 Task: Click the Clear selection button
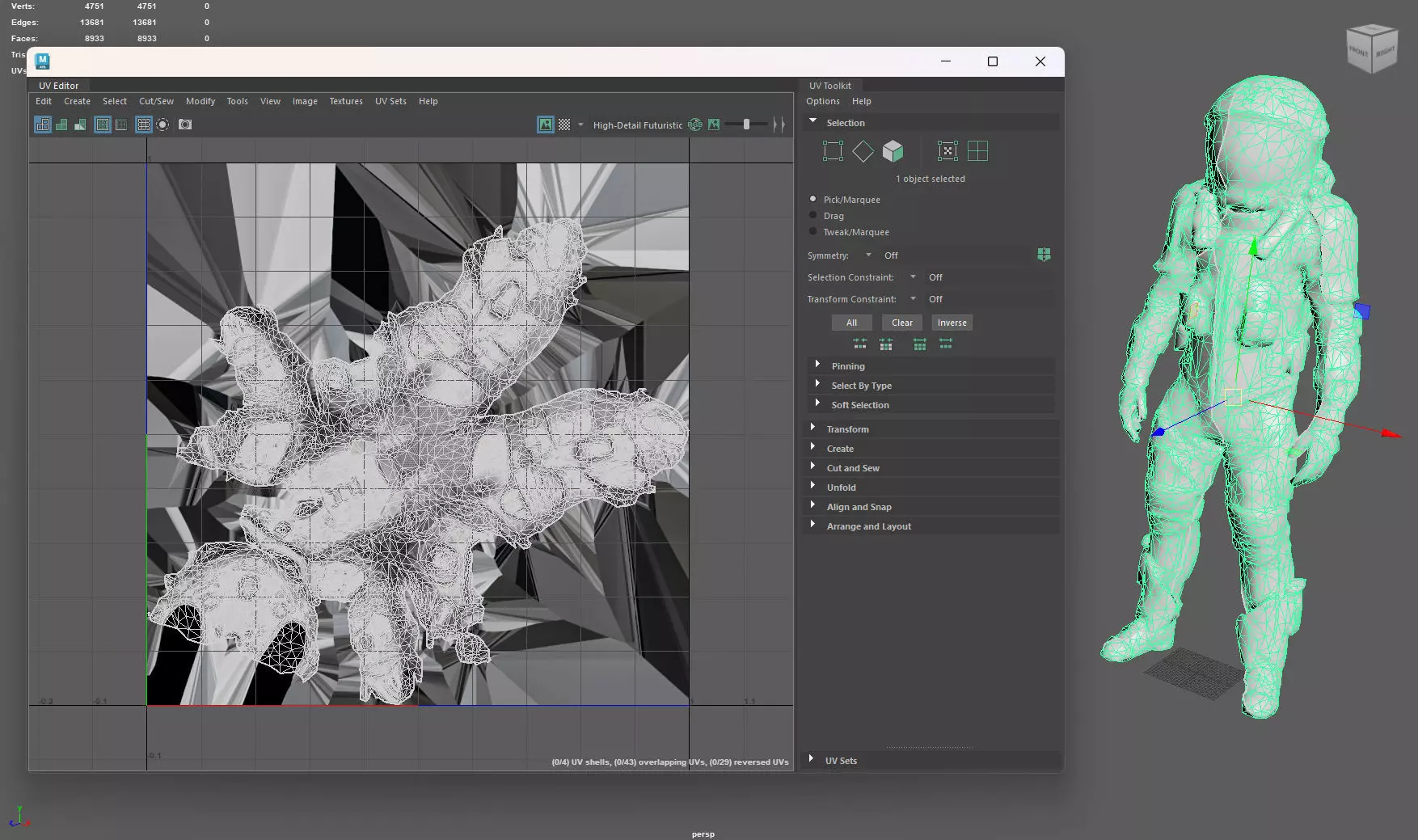coord(902,323)
